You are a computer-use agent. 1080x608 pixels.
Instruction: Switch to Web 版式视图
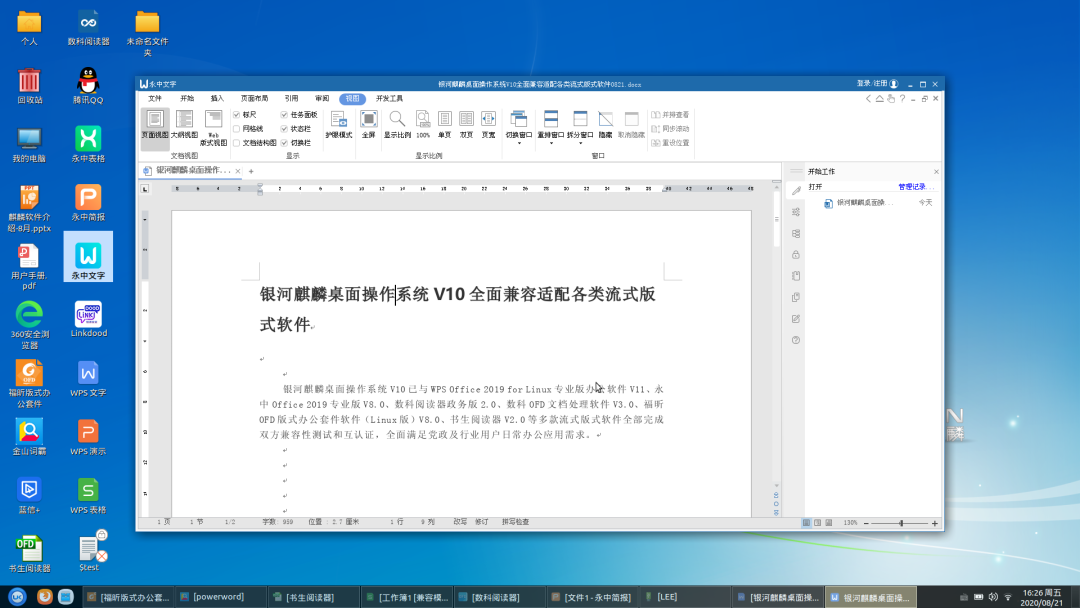pyautogui.click(x=214, y=127)
